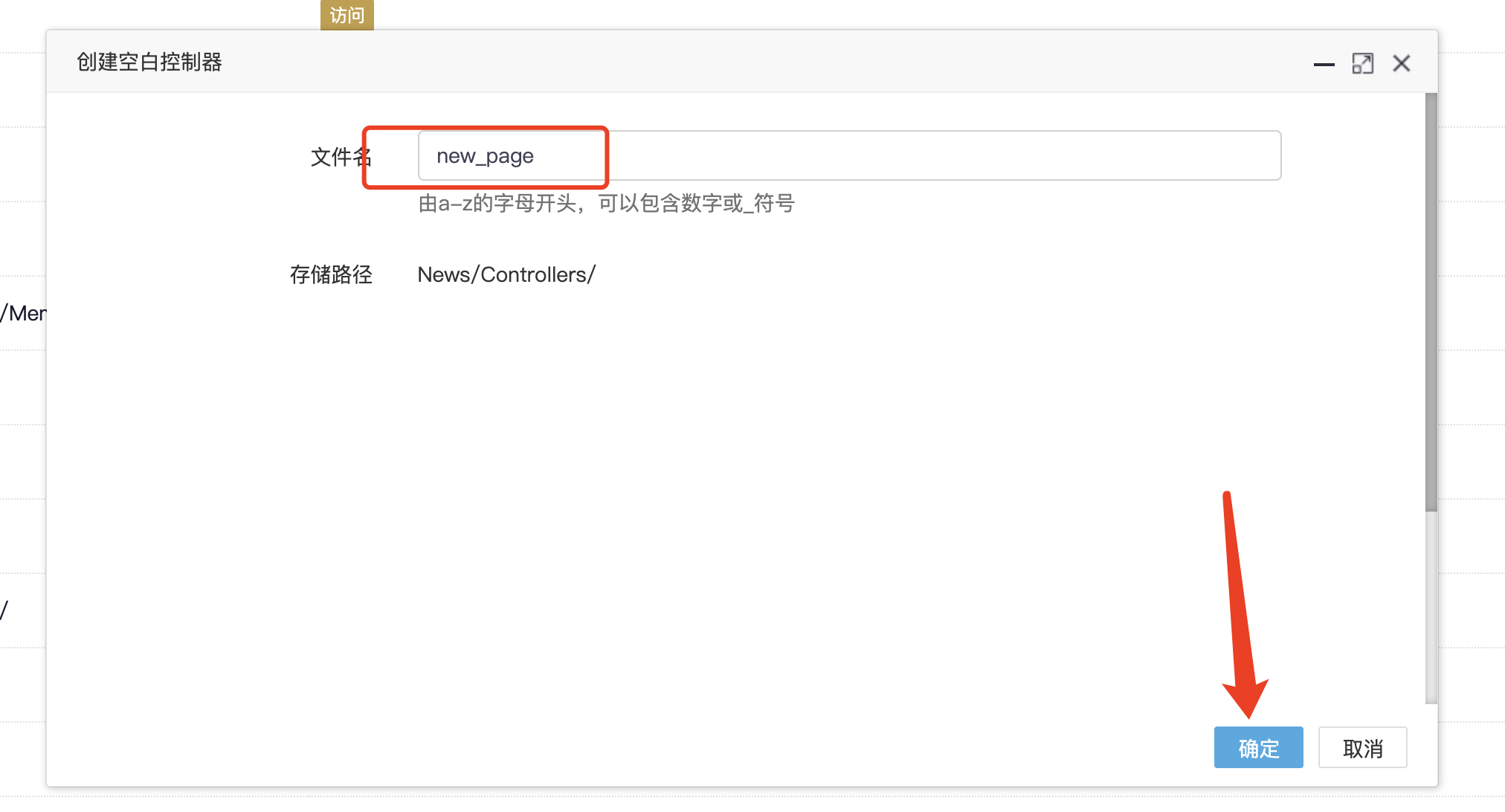
Task: Click the 由a-z的字母开头 filename hint text
Action: (606, 203)
